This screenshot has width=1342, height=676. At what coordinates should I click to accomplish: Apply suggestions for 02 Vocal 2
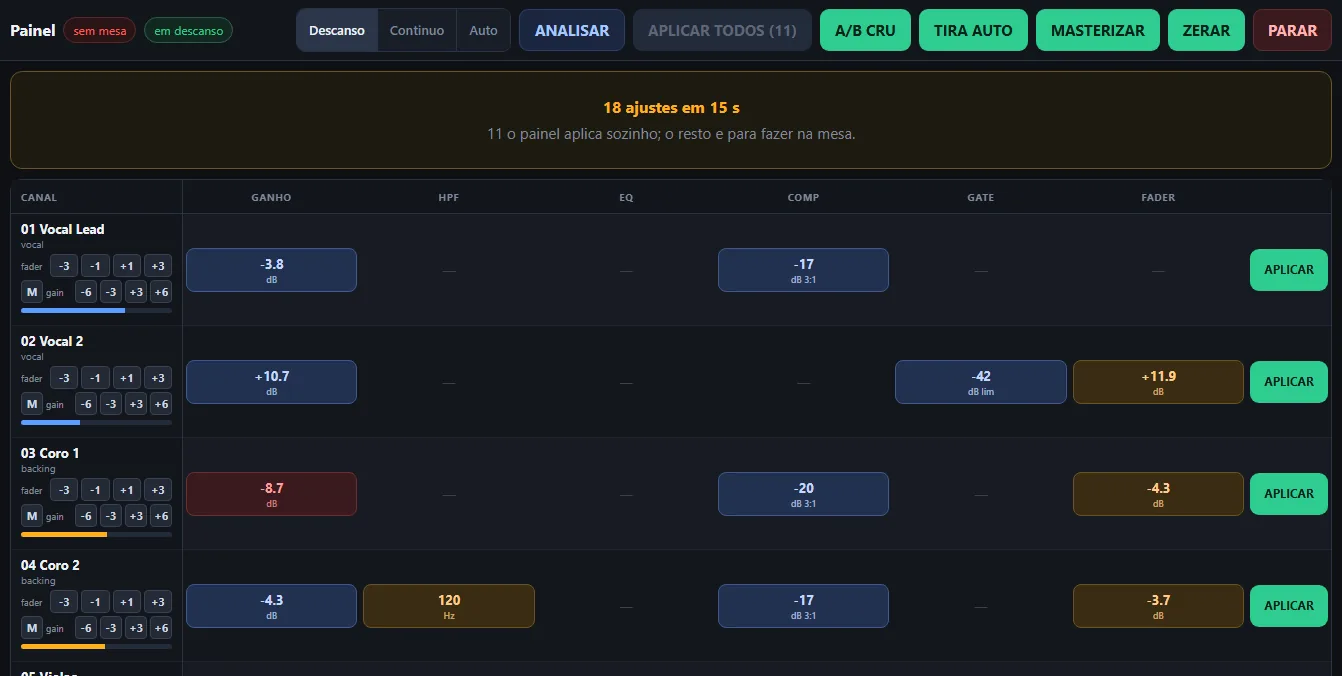pyautogui.click(x=1289, y=382)
